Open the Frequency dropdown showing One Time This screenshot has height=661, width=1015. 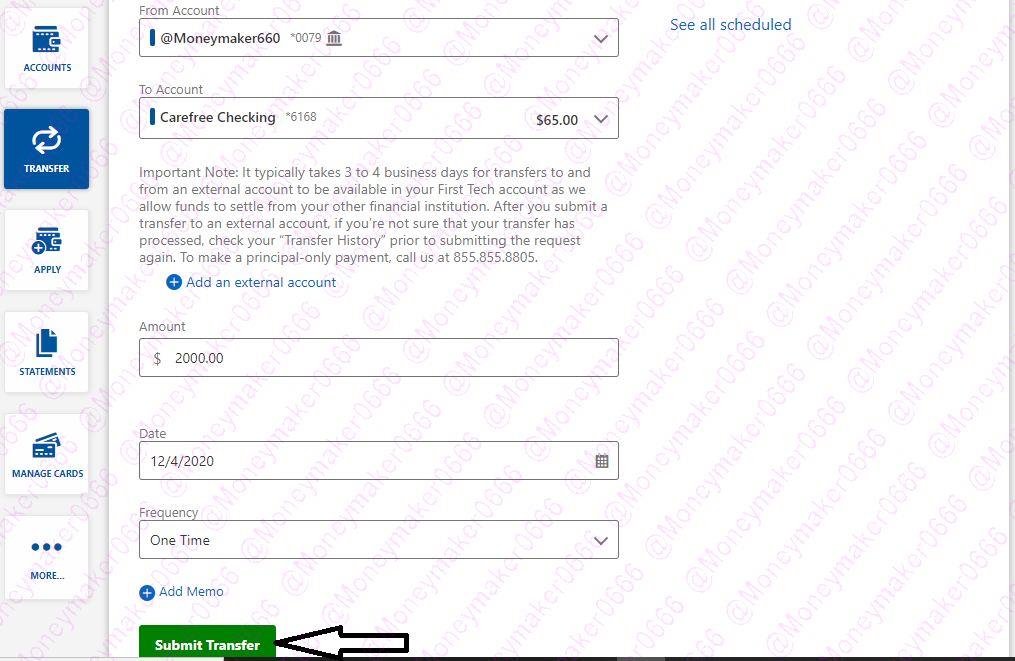coord(378,540)
